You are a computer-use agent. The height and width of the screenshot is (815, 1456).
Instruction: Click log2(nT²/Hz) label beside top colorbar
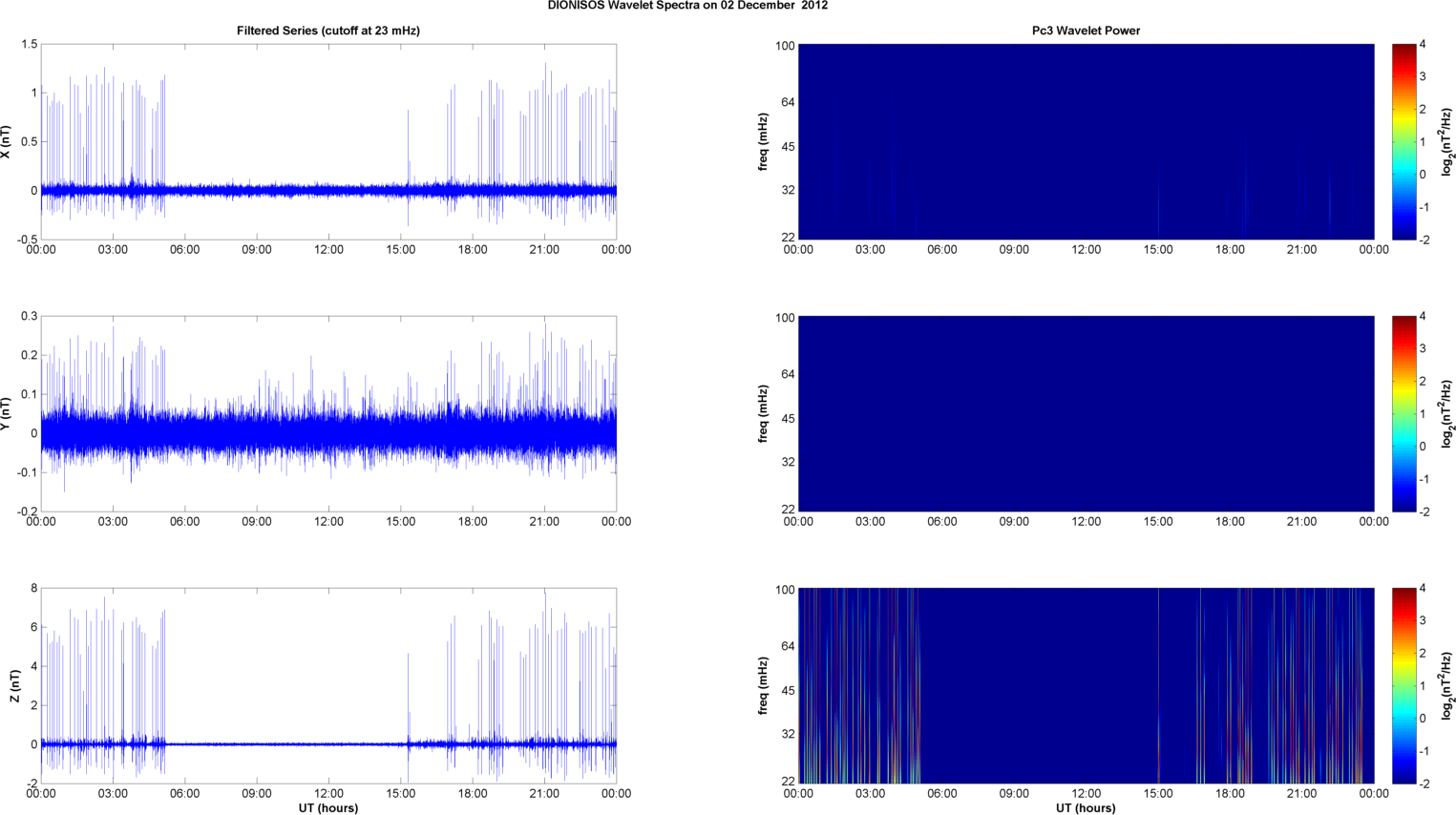pos(1447,141)
